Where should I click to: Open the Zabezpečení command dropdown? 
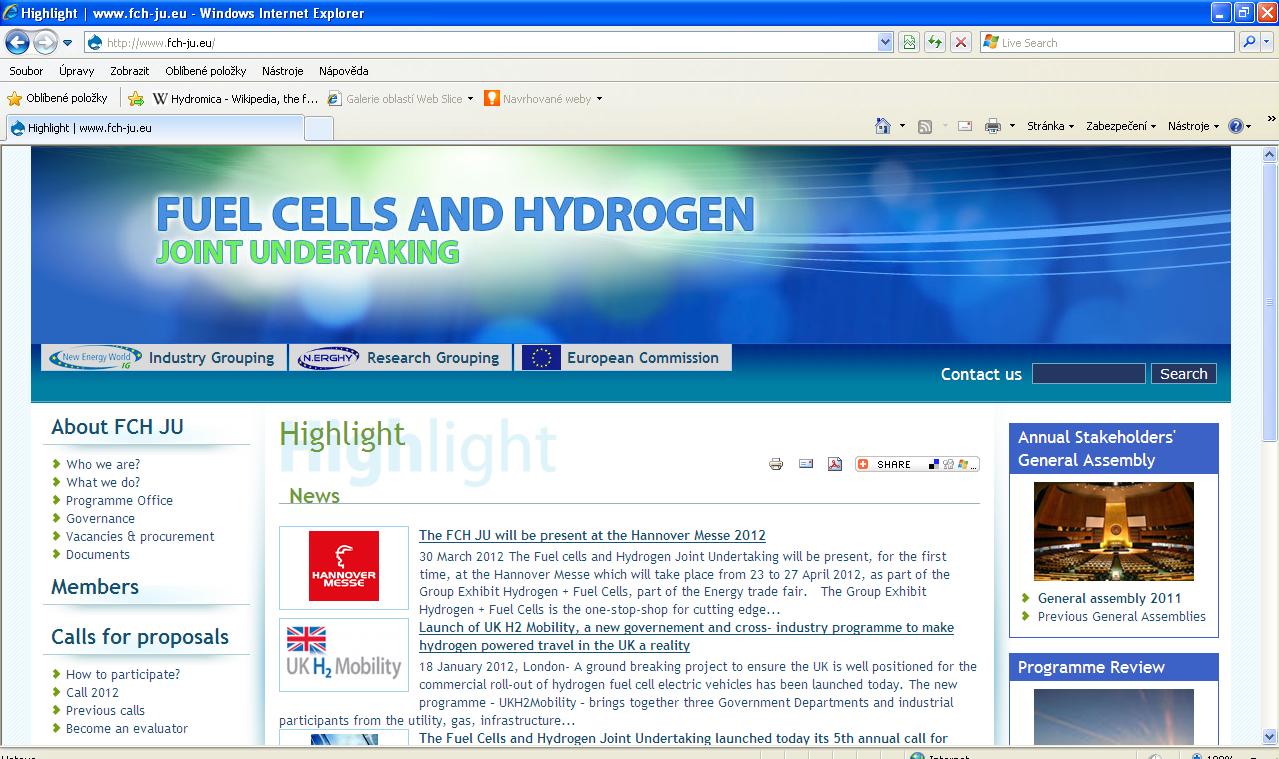pyautogui.click(x=1121, y=126)
